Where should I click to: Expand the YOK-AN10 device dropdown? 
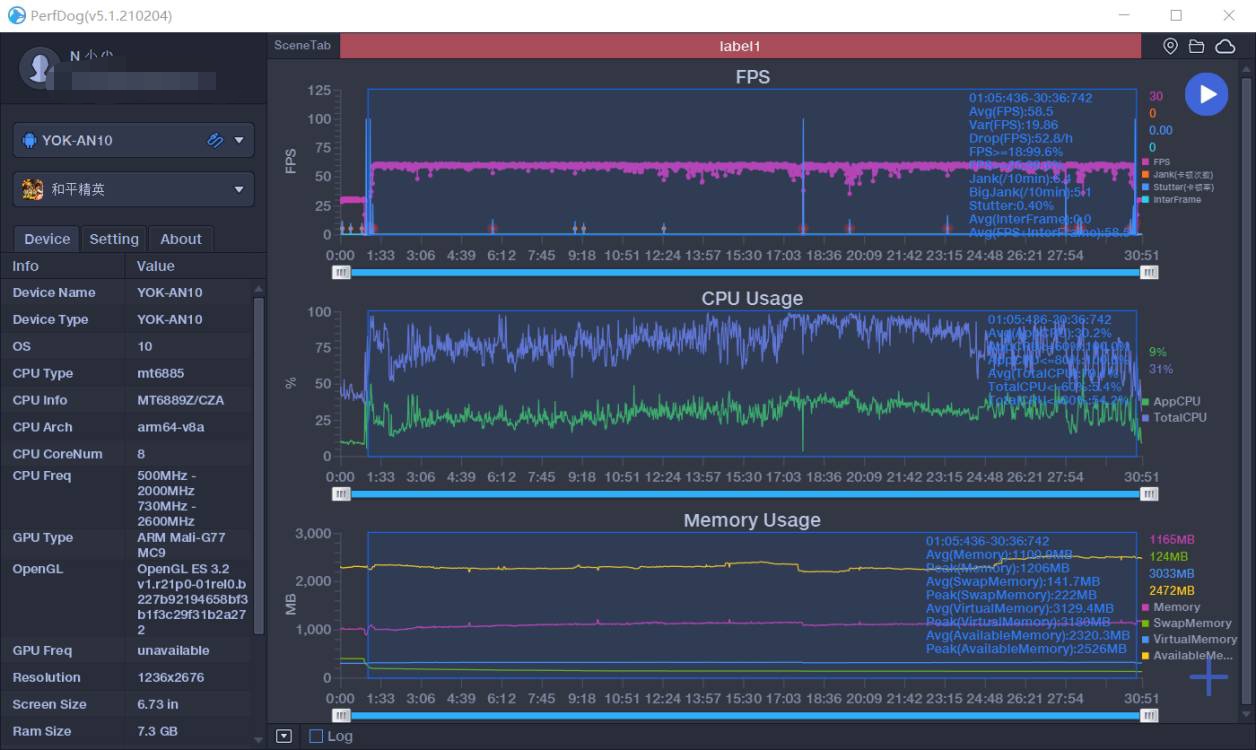click(238, 140)
